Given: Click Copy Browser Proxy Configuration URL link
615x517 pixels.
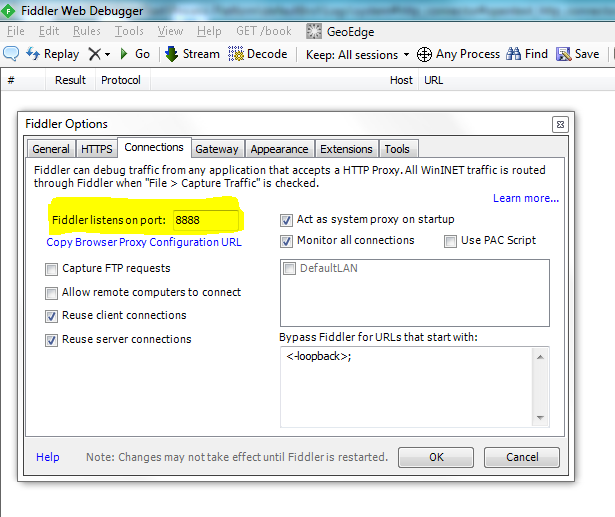Looking at the screenshot, I should pyautogui.click(x=144, y=242).
